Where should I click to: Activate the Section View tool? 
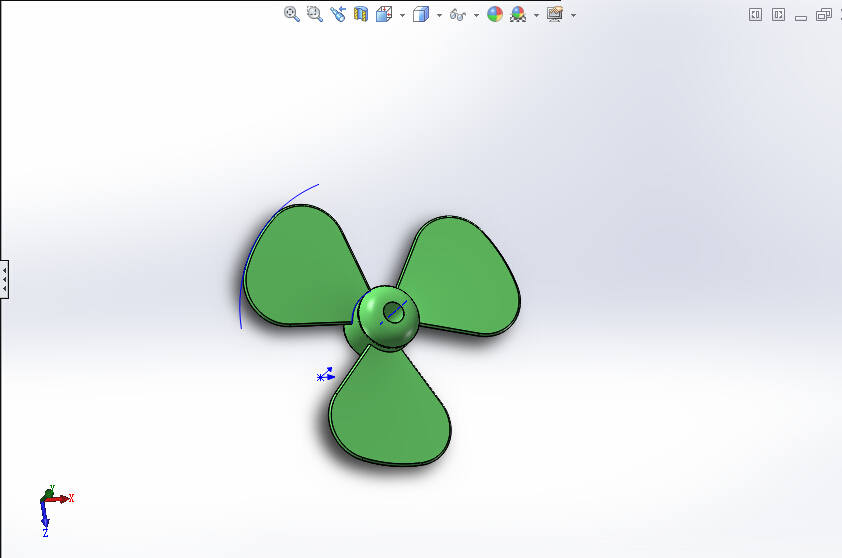pyautogui.click(x=361, y=14)
